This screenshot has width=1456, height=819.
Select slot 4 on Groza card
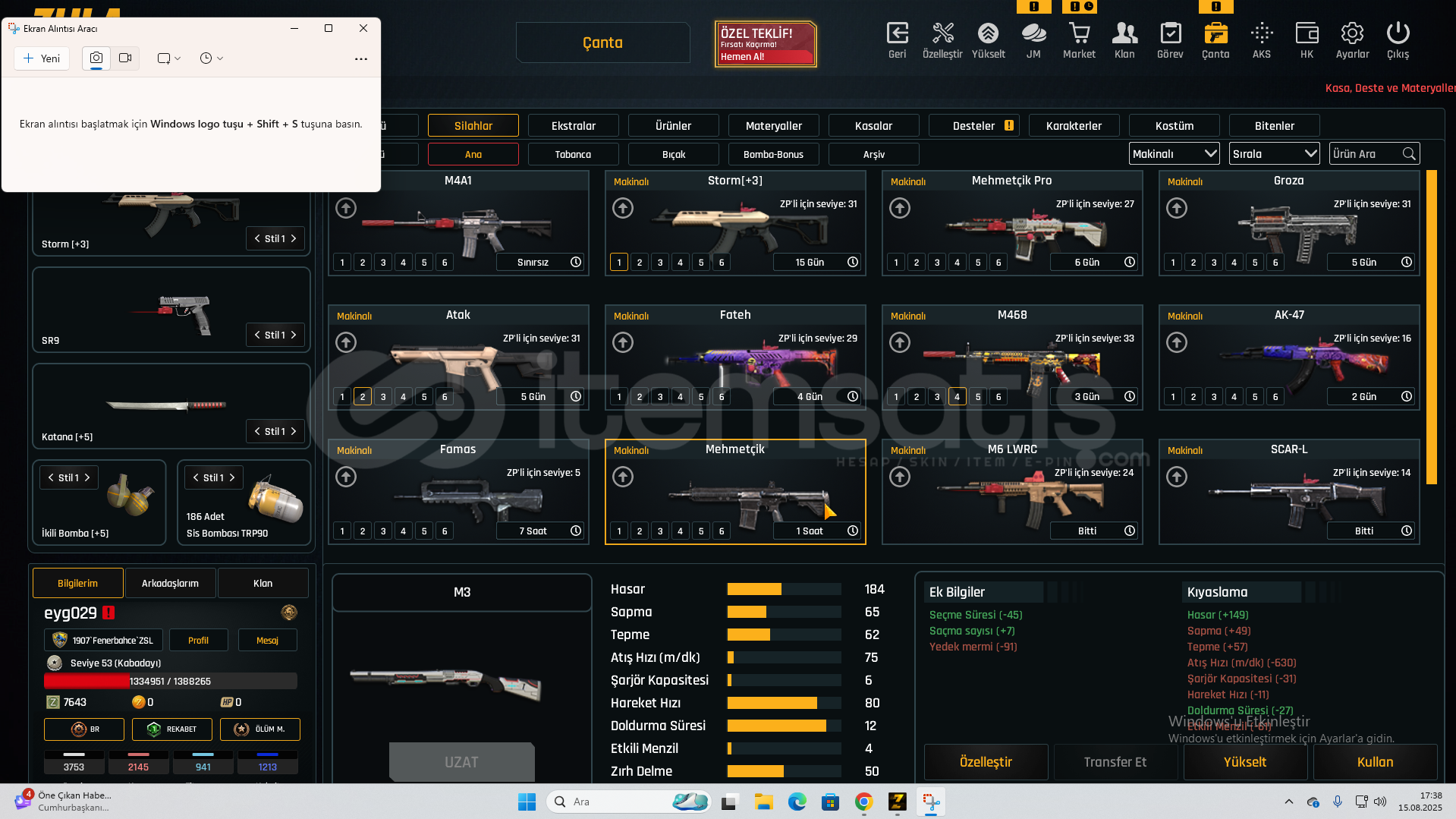[1234, 262]
